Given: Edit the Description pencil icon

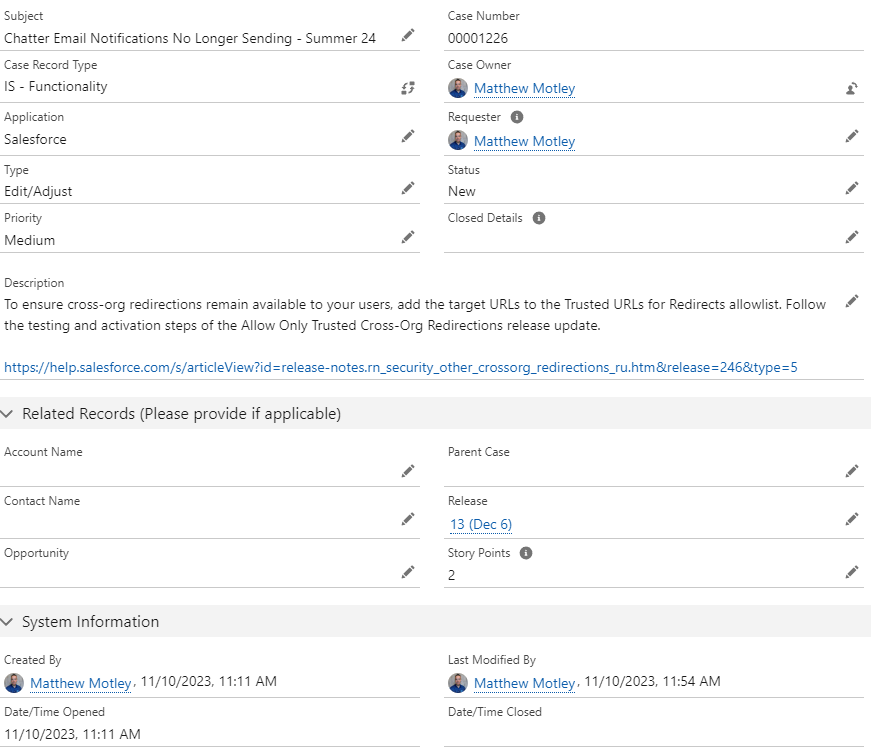Looking at the screenshot, I should (852, 301).
